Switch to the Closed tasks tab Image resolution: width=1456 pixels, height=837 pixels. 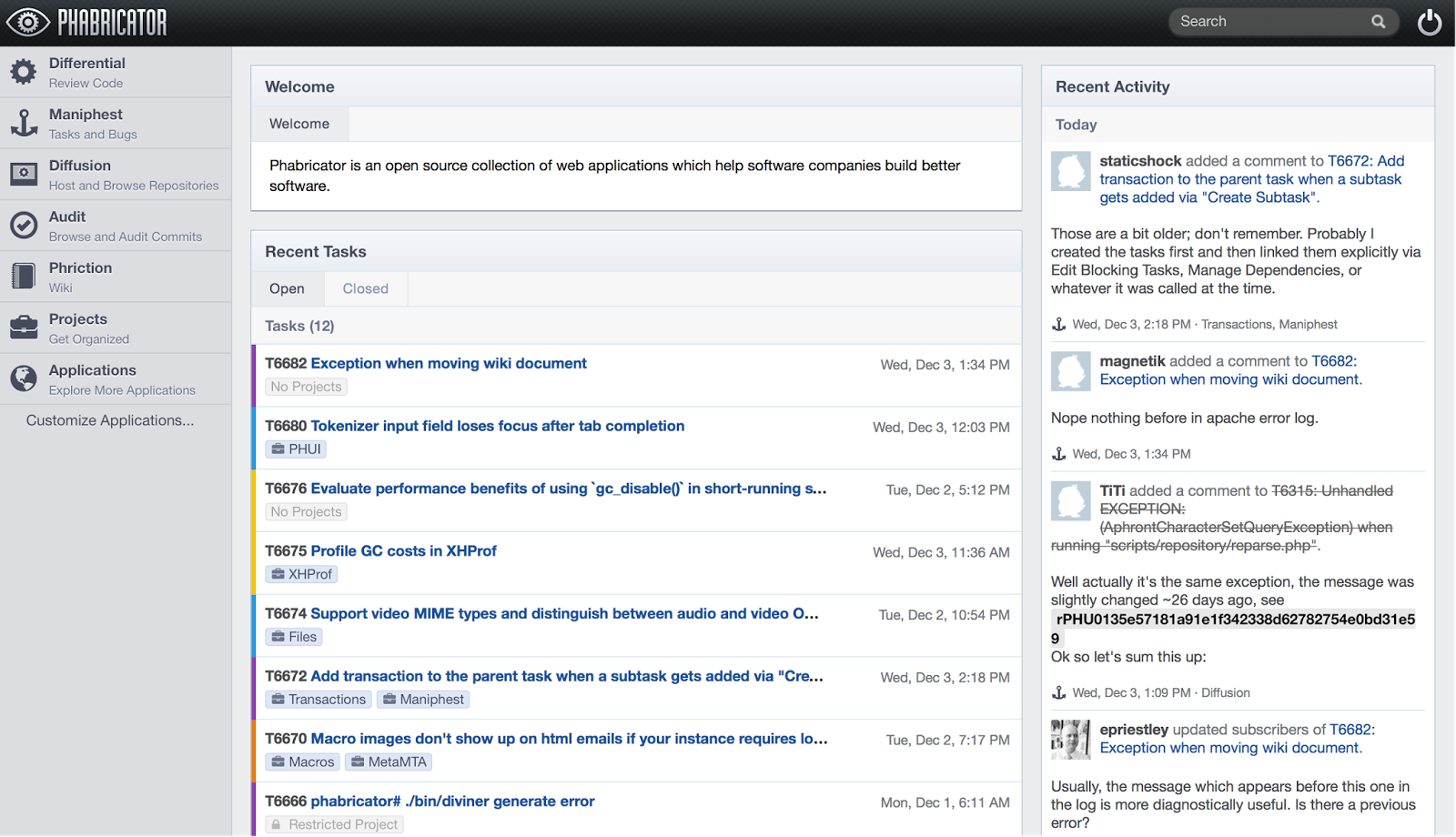(x=366, y=288)
